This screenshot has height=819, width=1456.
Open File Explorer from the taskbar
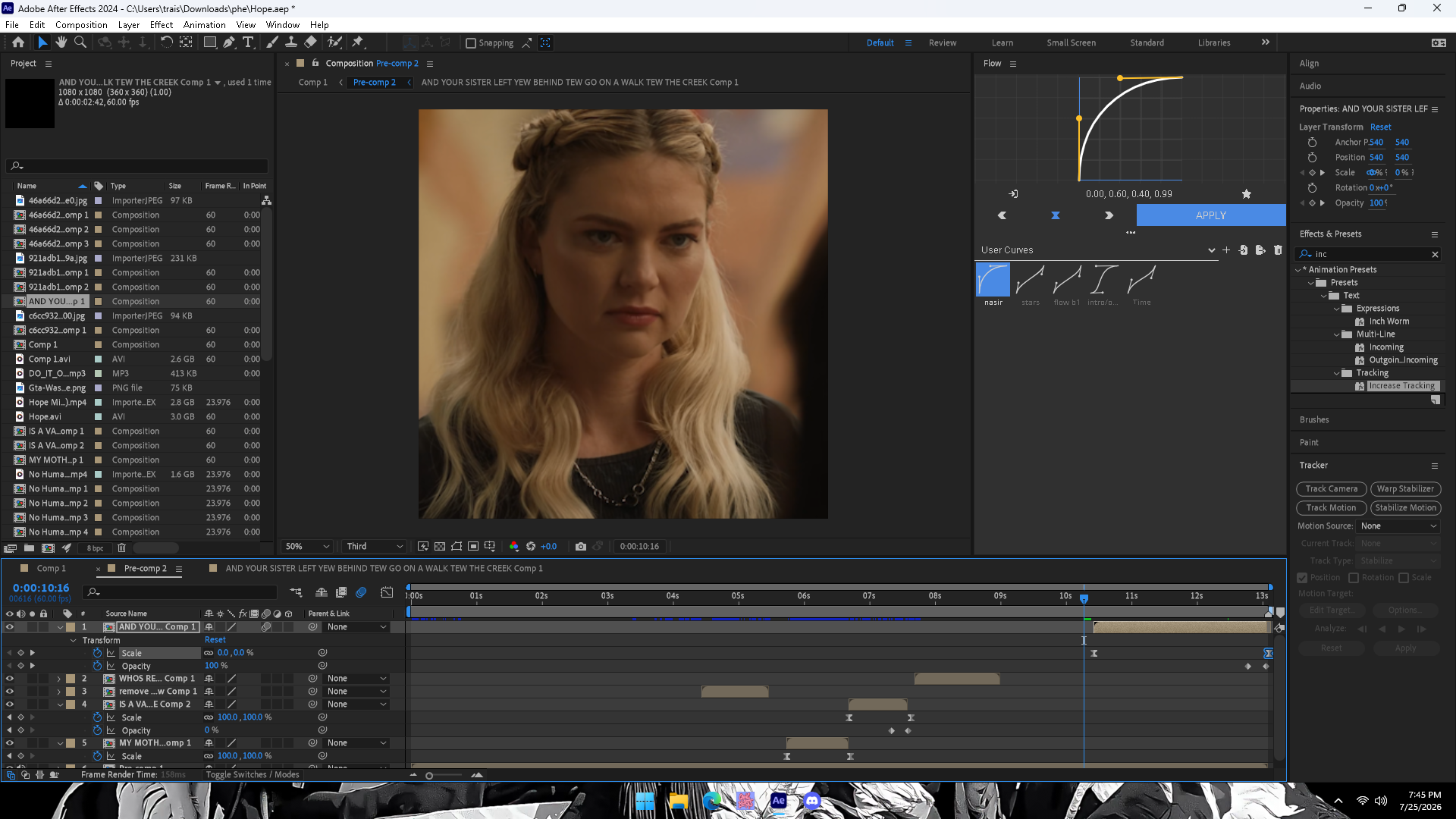click(x=679, y=801)
